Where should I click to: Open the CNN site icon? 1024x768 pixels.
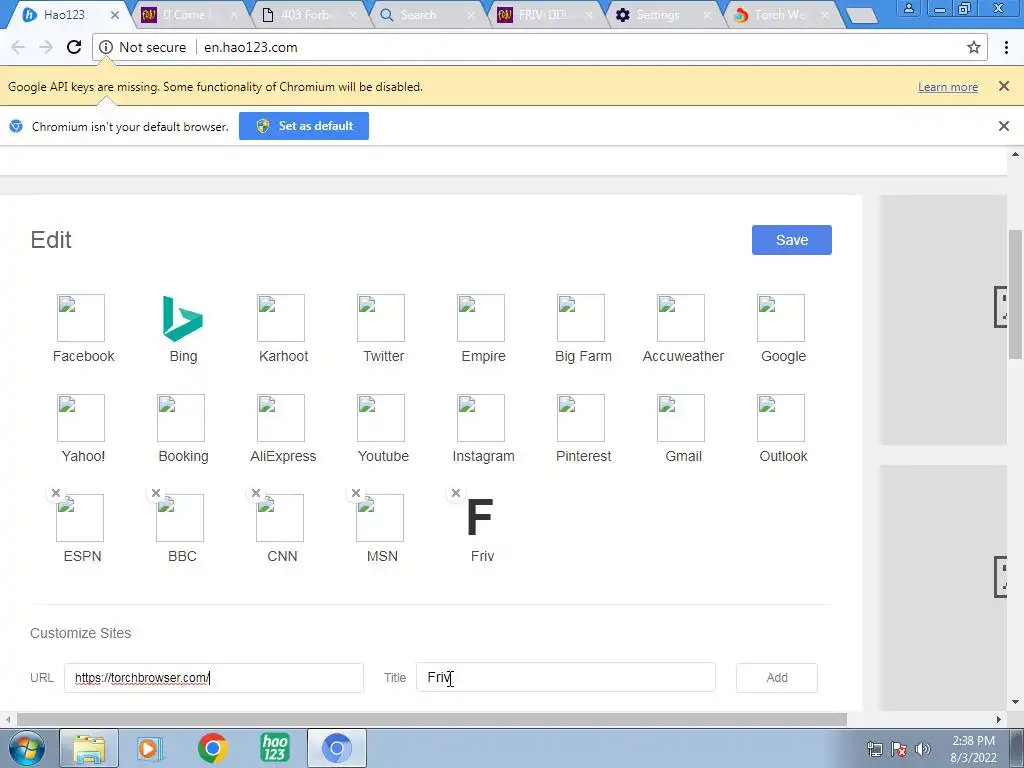(280, 518)
